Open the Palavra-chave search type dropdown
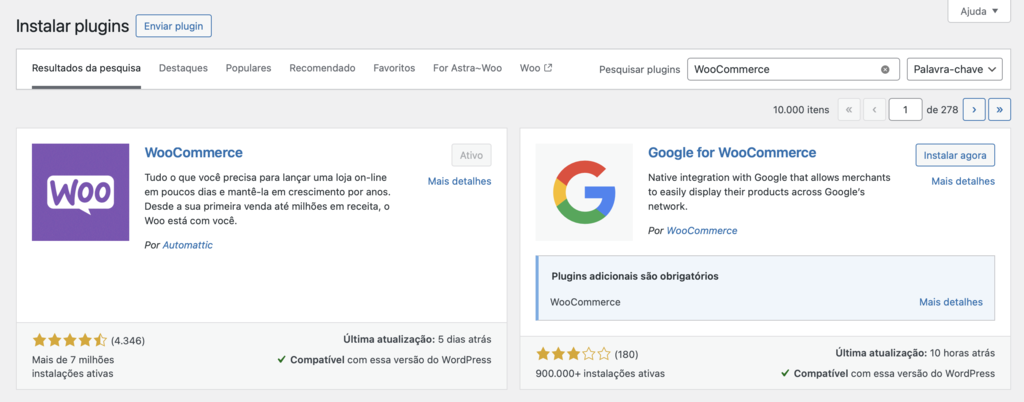This screenshot has height=402, width=1024. pos(955,69)
